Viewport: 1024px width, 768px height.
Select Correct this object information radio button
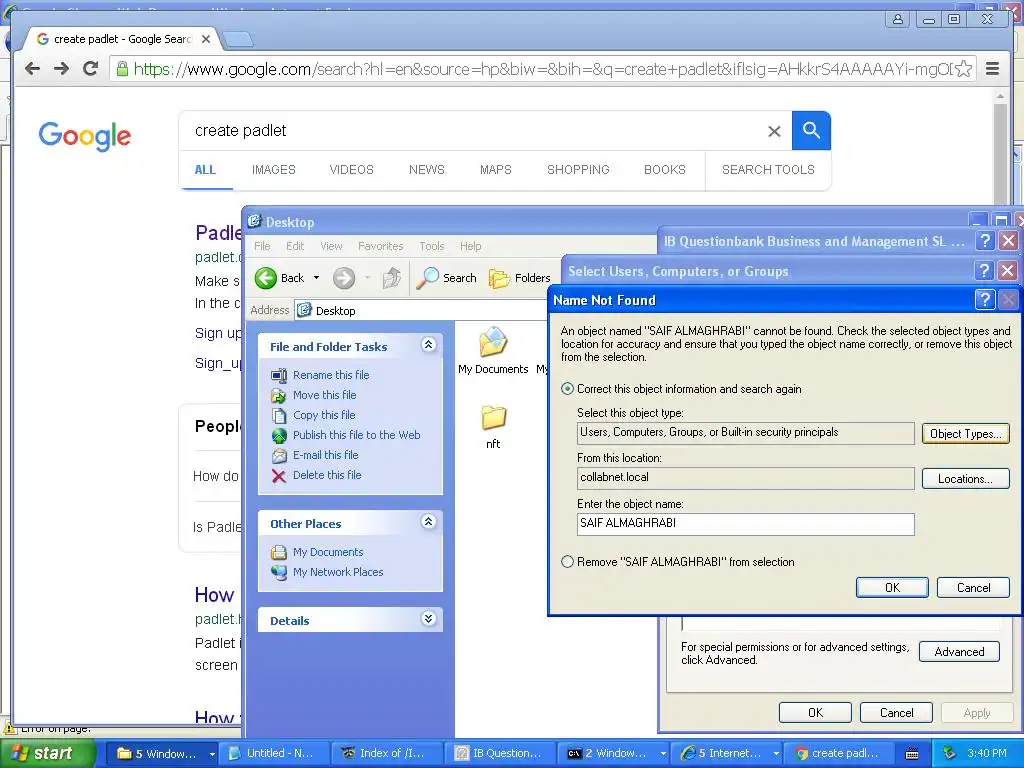click(568, 389)
